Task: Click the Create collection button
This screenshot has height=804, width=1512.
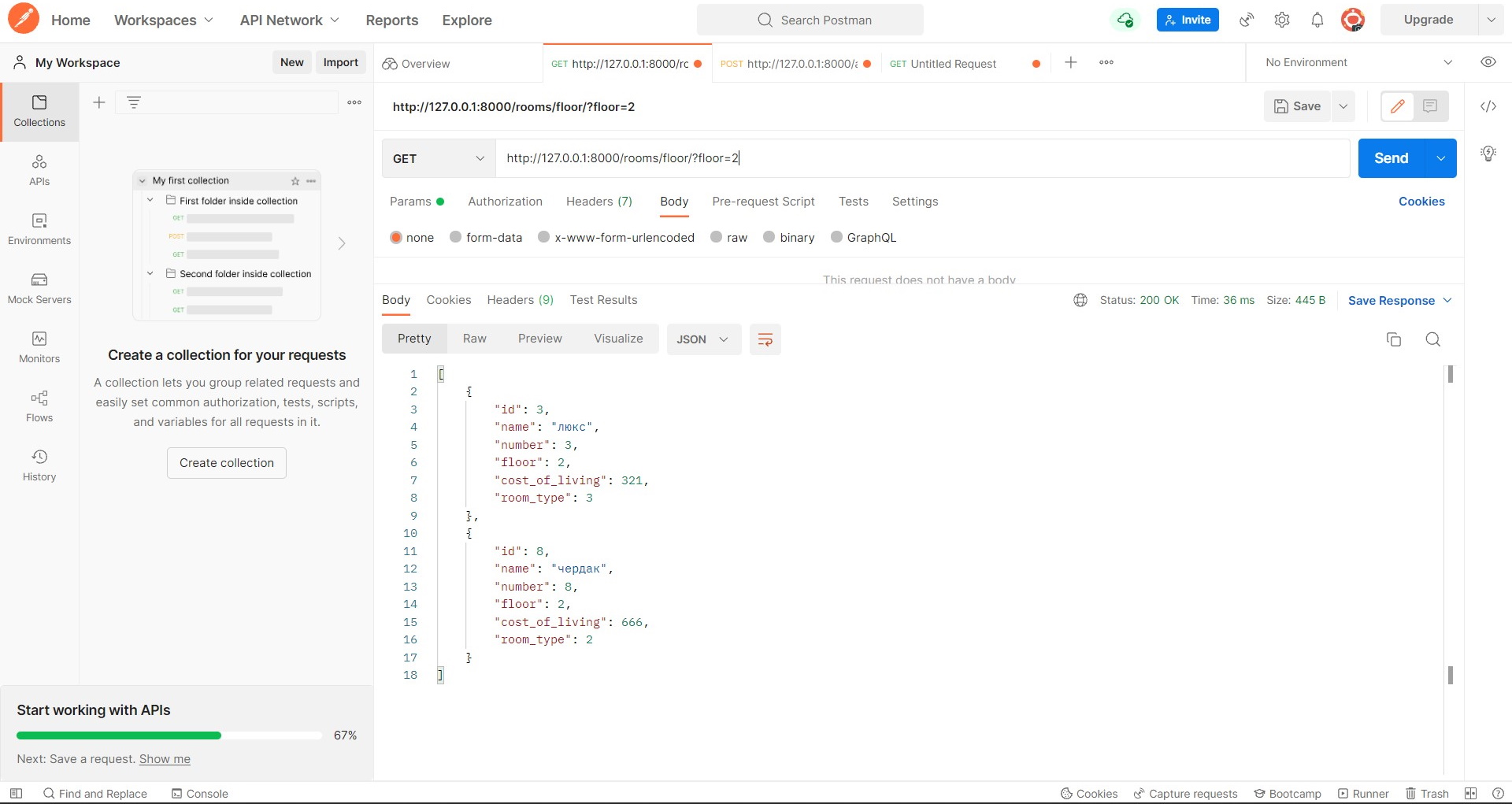Action: [226, 462]
